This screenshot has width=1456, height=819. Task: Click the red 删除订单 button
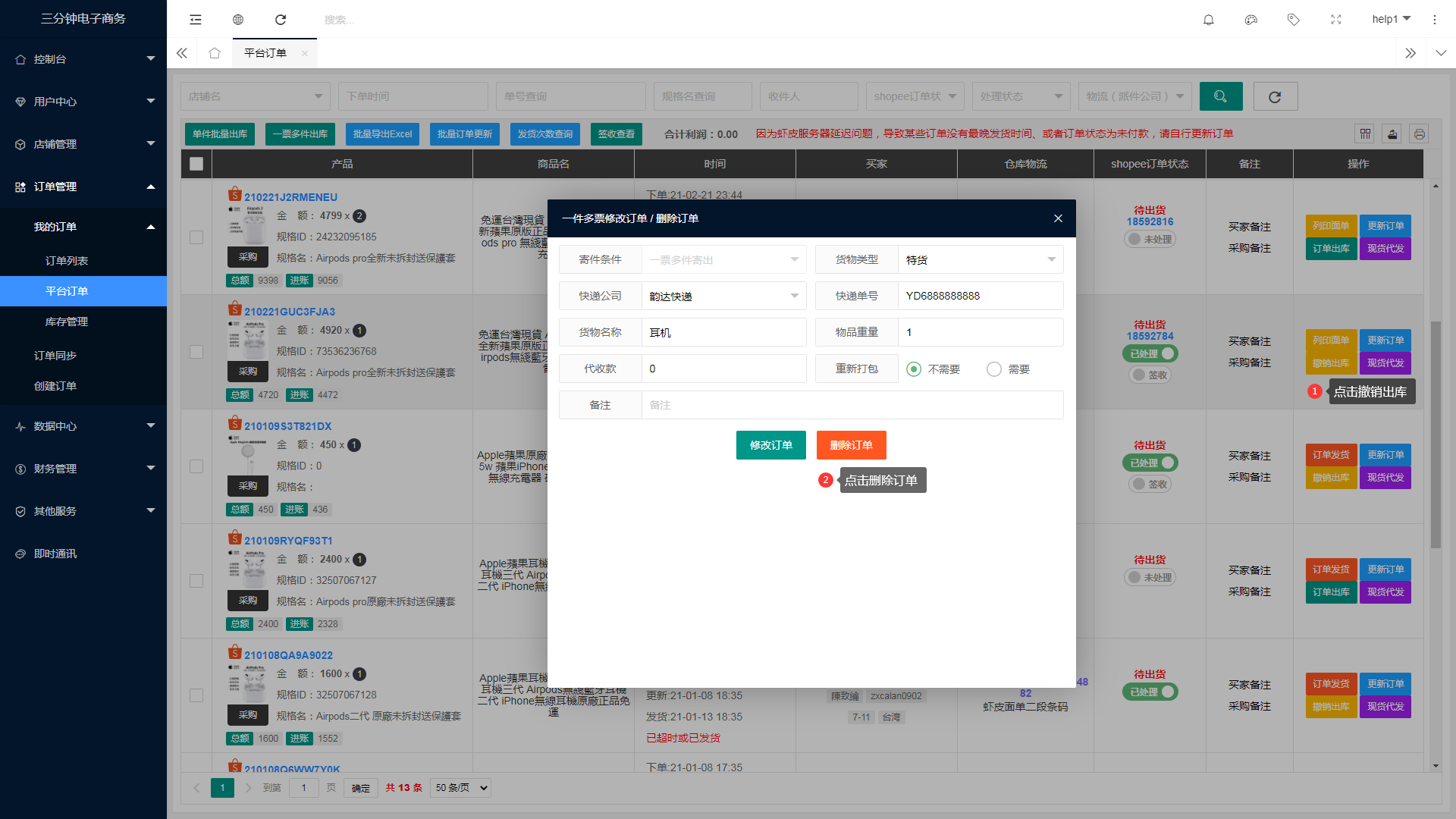[x=851, y=445]
